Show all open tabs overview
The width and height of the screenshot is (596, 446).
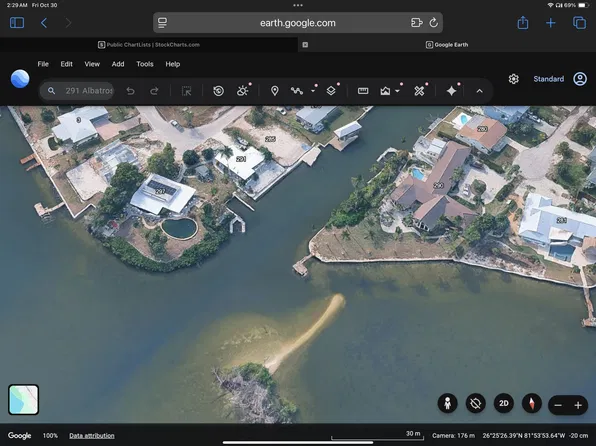pos(579,23)
